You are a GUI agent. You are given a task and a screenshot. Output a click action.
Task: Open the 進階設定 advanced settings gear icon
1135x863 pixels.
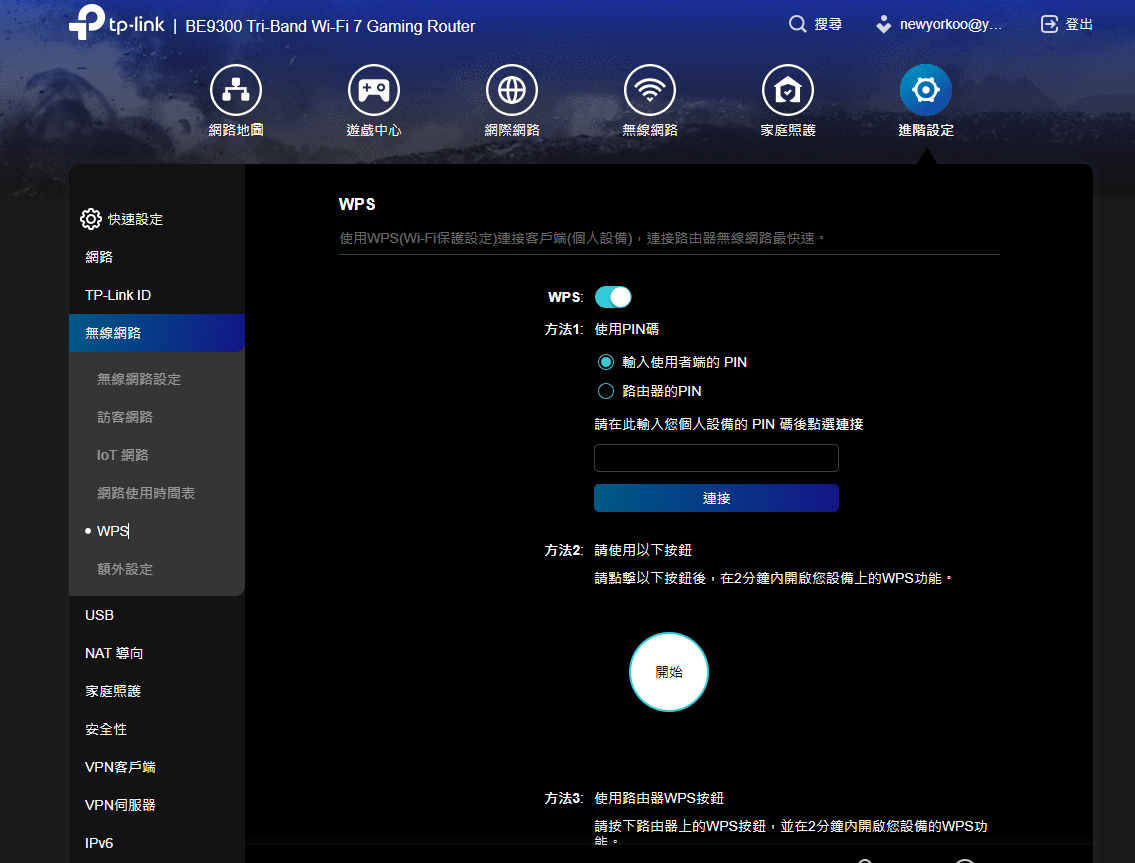pyautogui.click(x=926, y=90)
